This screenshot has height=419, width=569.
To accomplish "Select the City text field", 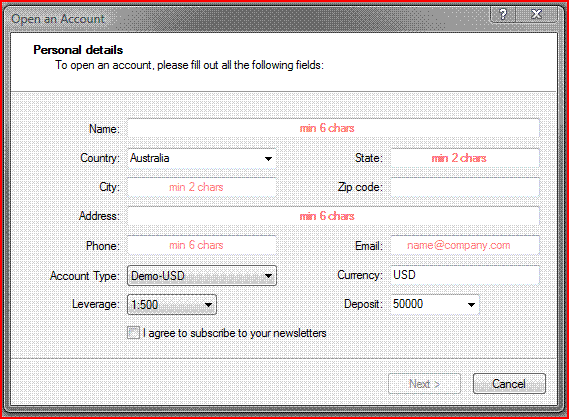I will pos(202,187).
